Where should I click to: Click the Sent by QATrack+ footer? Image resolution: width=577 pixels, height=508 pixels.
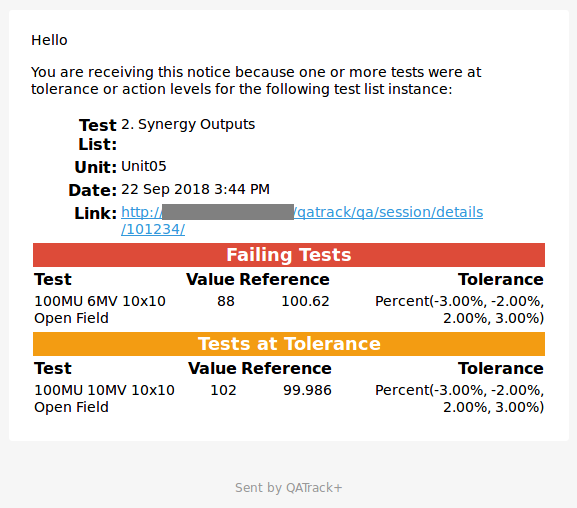(x=289, y=488)
